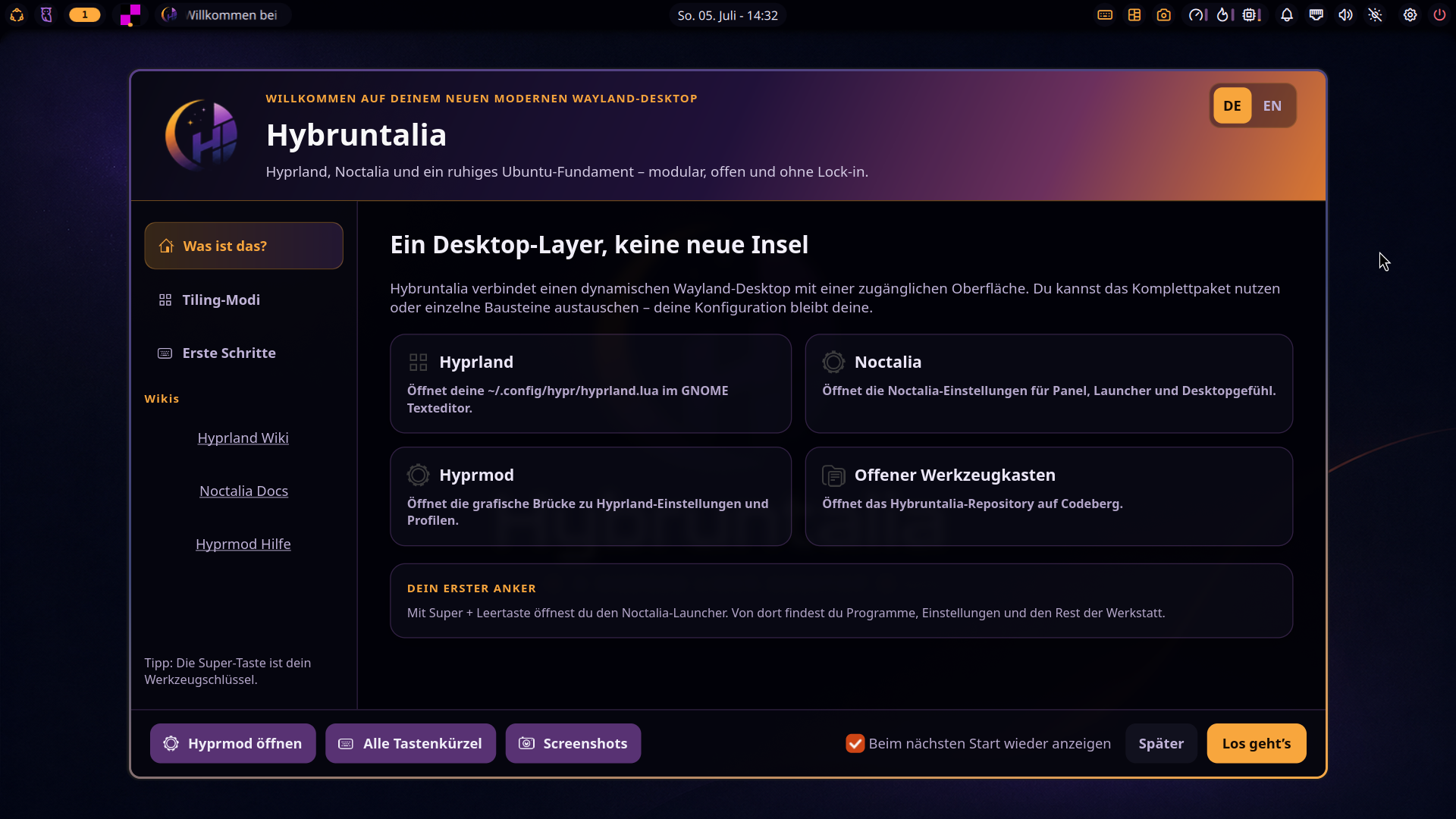Select workspace 1 indicator pill

(x=85, y=15)
